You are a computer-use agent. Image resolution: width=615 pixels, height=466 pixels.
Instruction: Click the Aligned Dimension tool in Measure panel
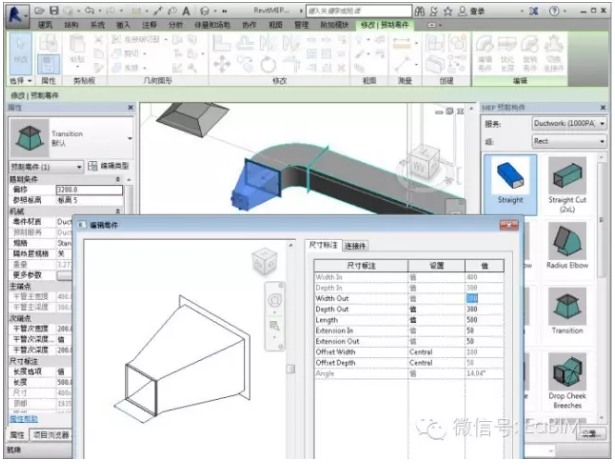402,42
